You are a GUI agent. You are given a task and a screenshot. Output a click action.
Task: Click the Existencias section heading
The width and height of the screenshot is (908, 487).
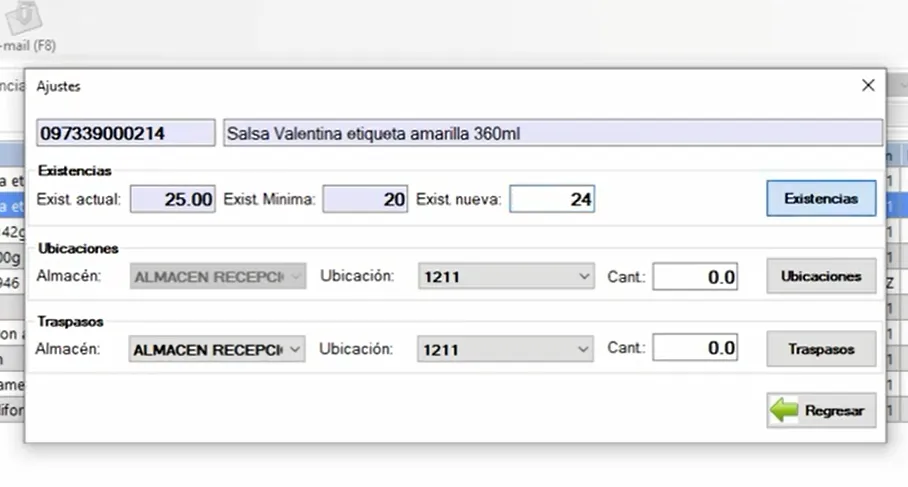pos(75,171)
